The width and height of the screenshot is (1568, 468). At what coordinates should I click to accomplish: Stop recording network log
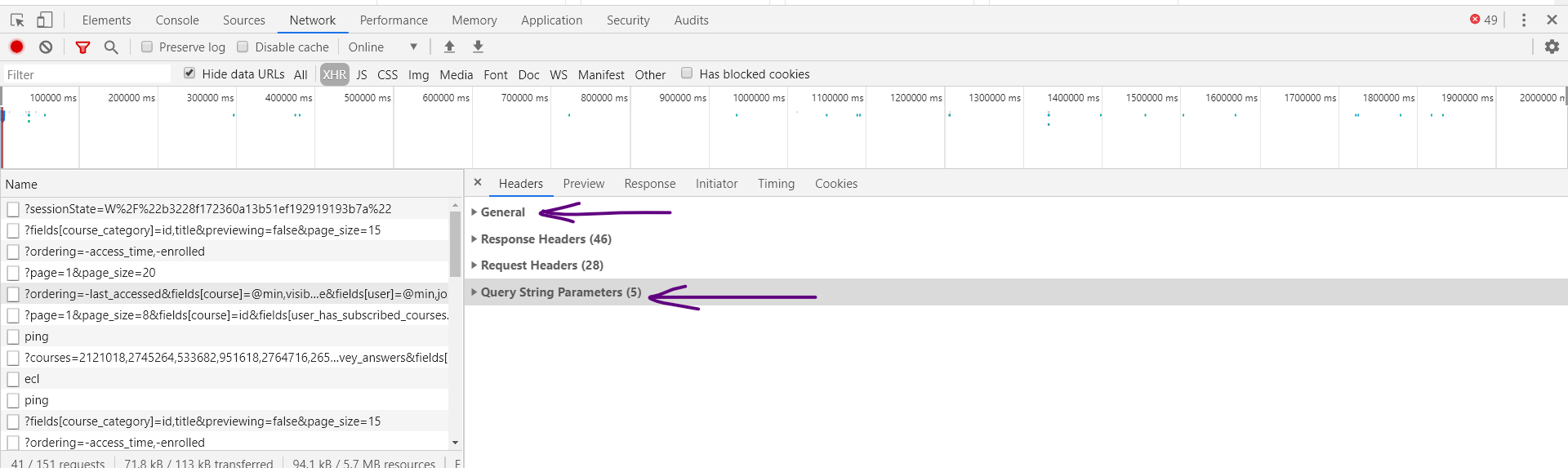click(16, 47)
